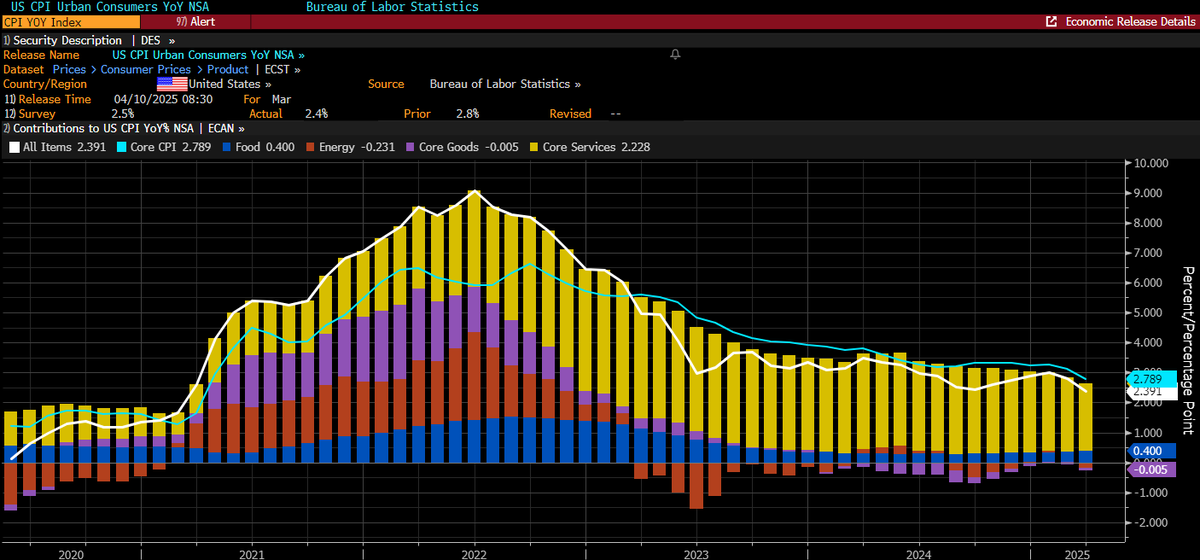Click the Prices breadcrumb in Dataset

point(68,70)
